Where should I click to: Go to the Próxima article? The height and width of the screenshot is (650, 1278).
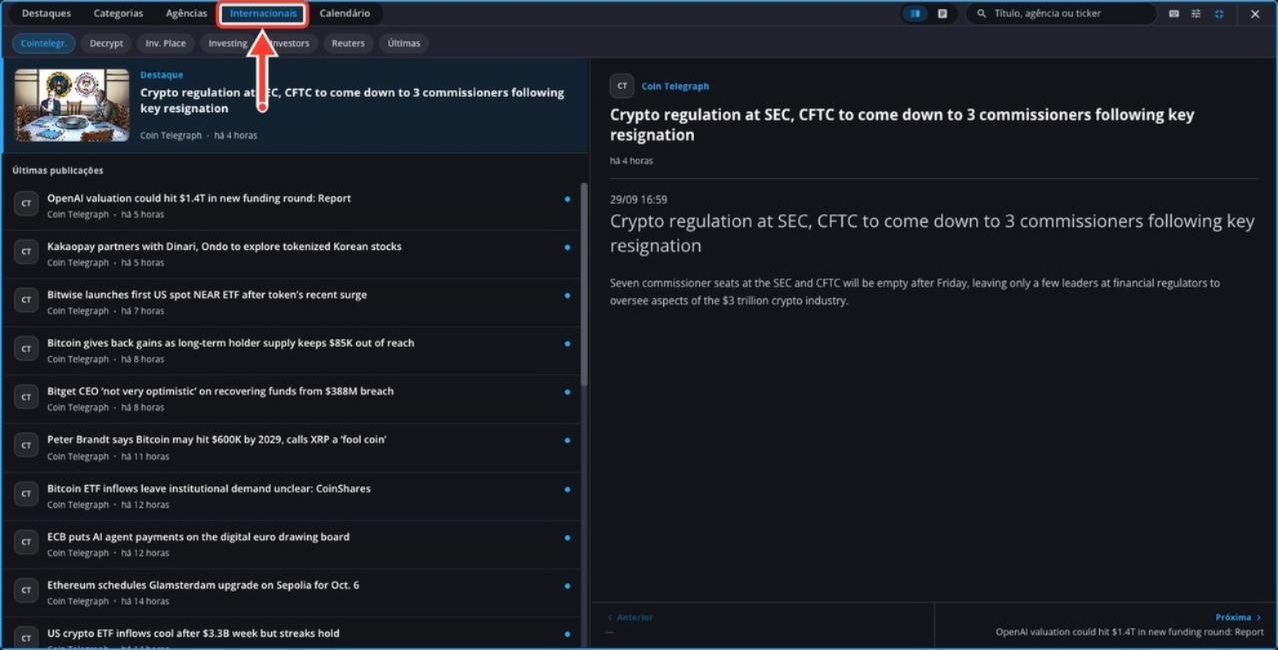click(1238, 618)
